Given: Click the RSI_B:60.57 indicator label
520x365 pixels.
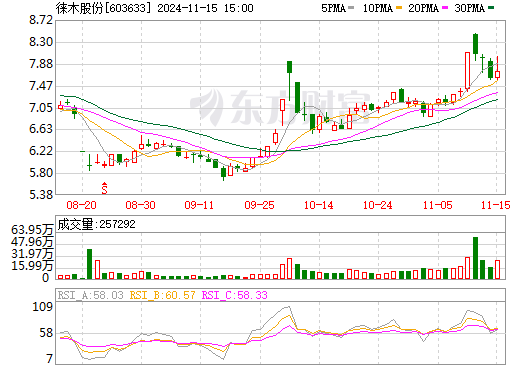Looking at the screenshot, I should 162,295.
